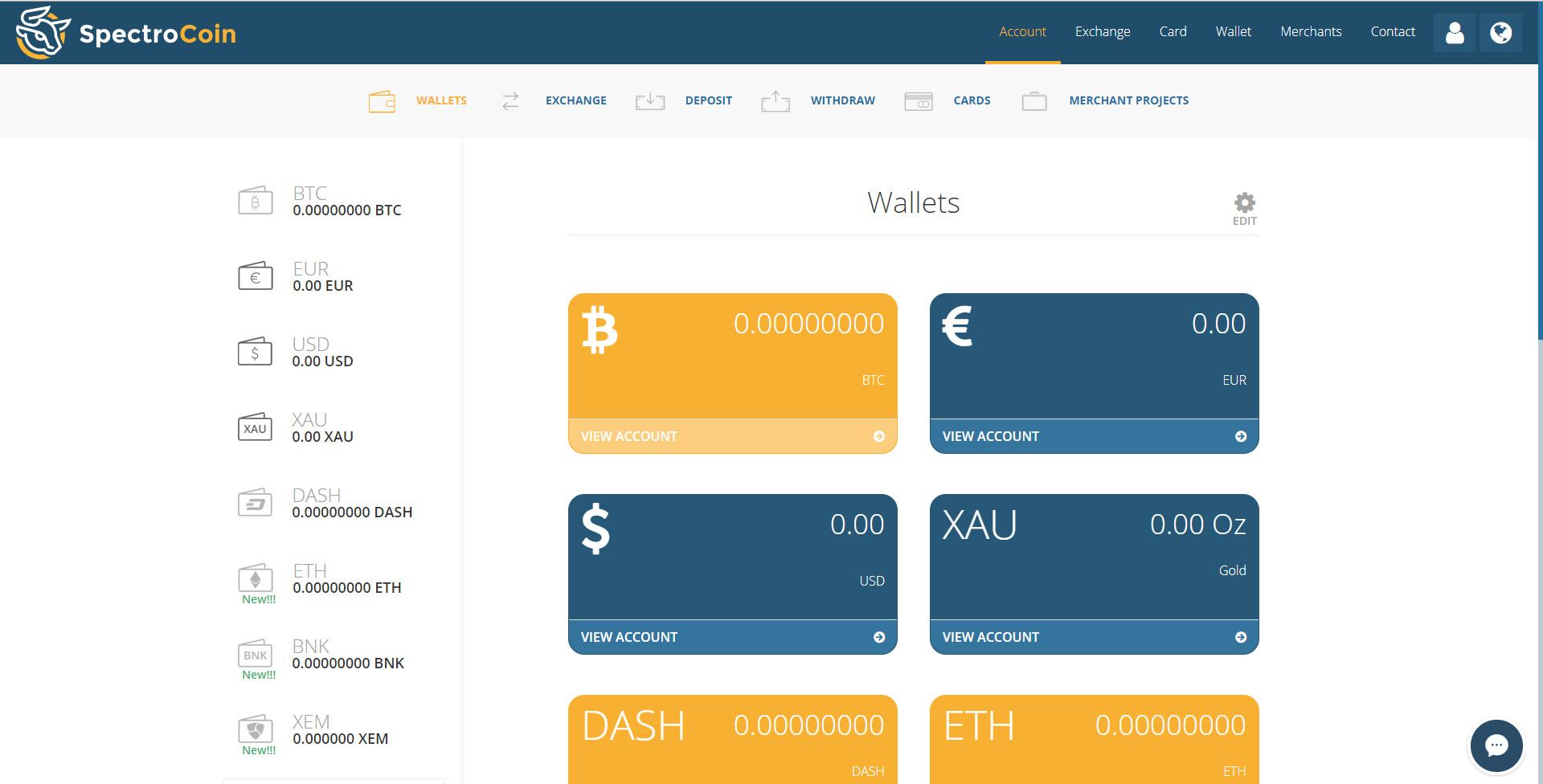This screenshot has height=784, width=1543.
Task: Select the DASH wallet icon in sidebar
Action: click(x=256, y=503)
